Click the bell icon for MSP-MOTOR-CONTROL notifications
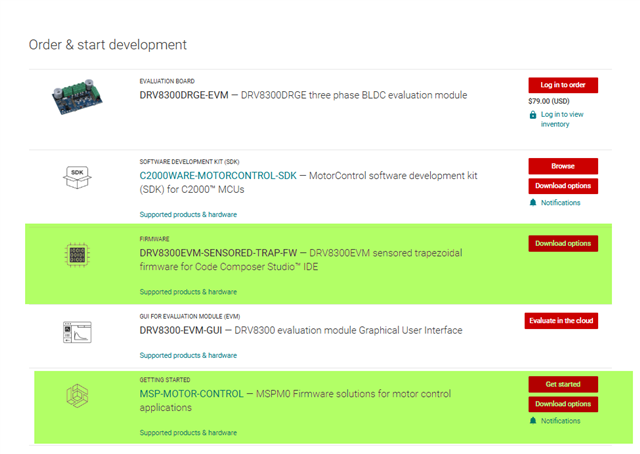The width and height of the screenshot is (640, 454). [x=533, y=421]
